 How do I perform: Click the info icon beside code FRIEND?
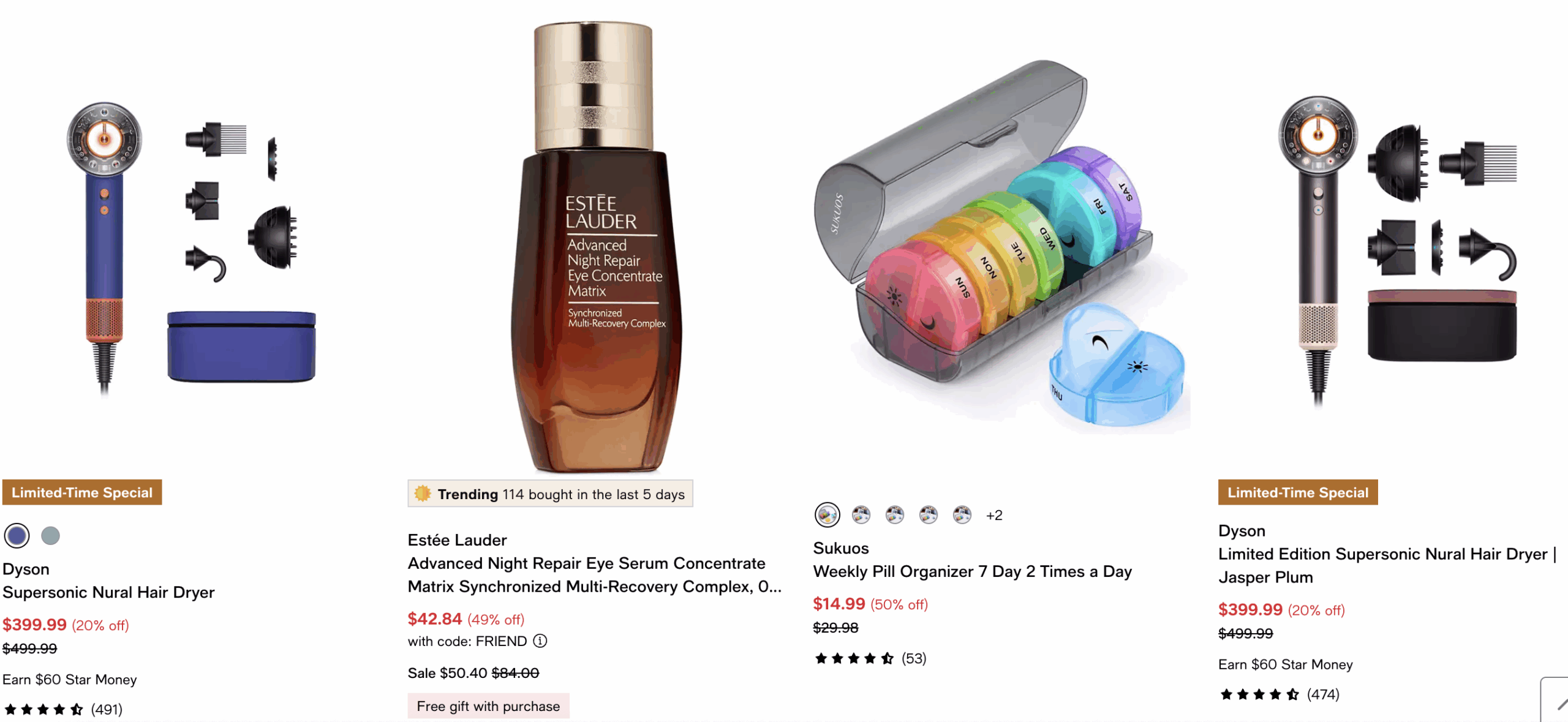pyautogui.click(x=540, y=641)
